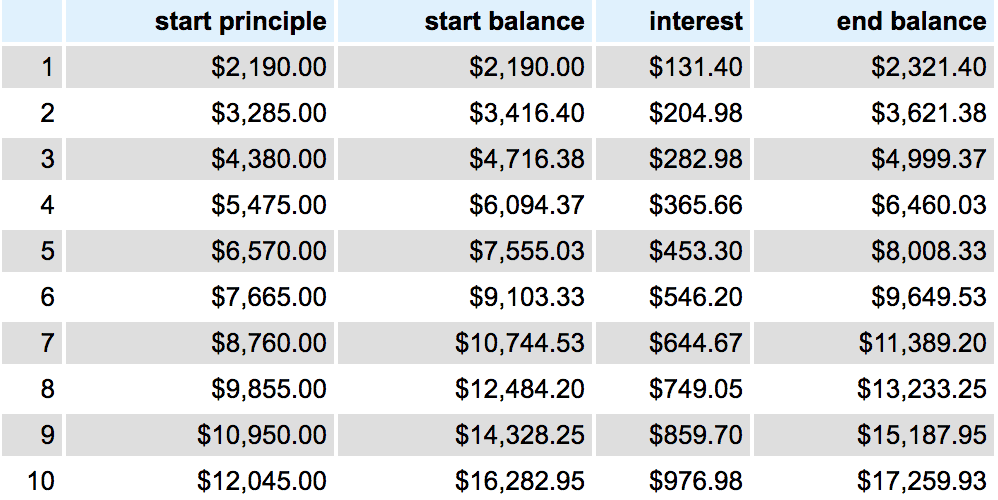Select interest cell showing $282.98

[x=696, y=159]
